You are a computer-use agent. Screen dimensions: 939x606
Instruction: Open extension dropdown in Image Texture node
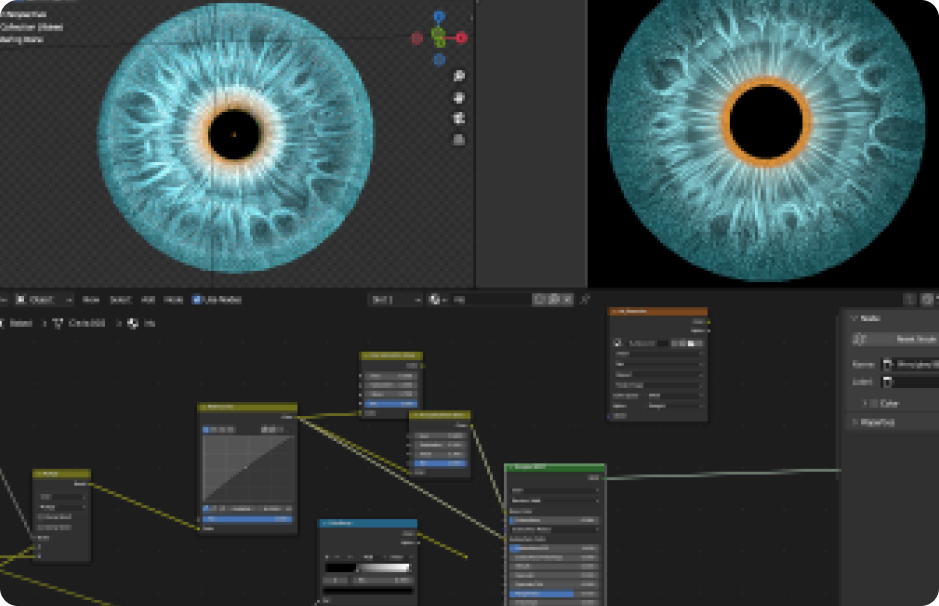point(658,375)
